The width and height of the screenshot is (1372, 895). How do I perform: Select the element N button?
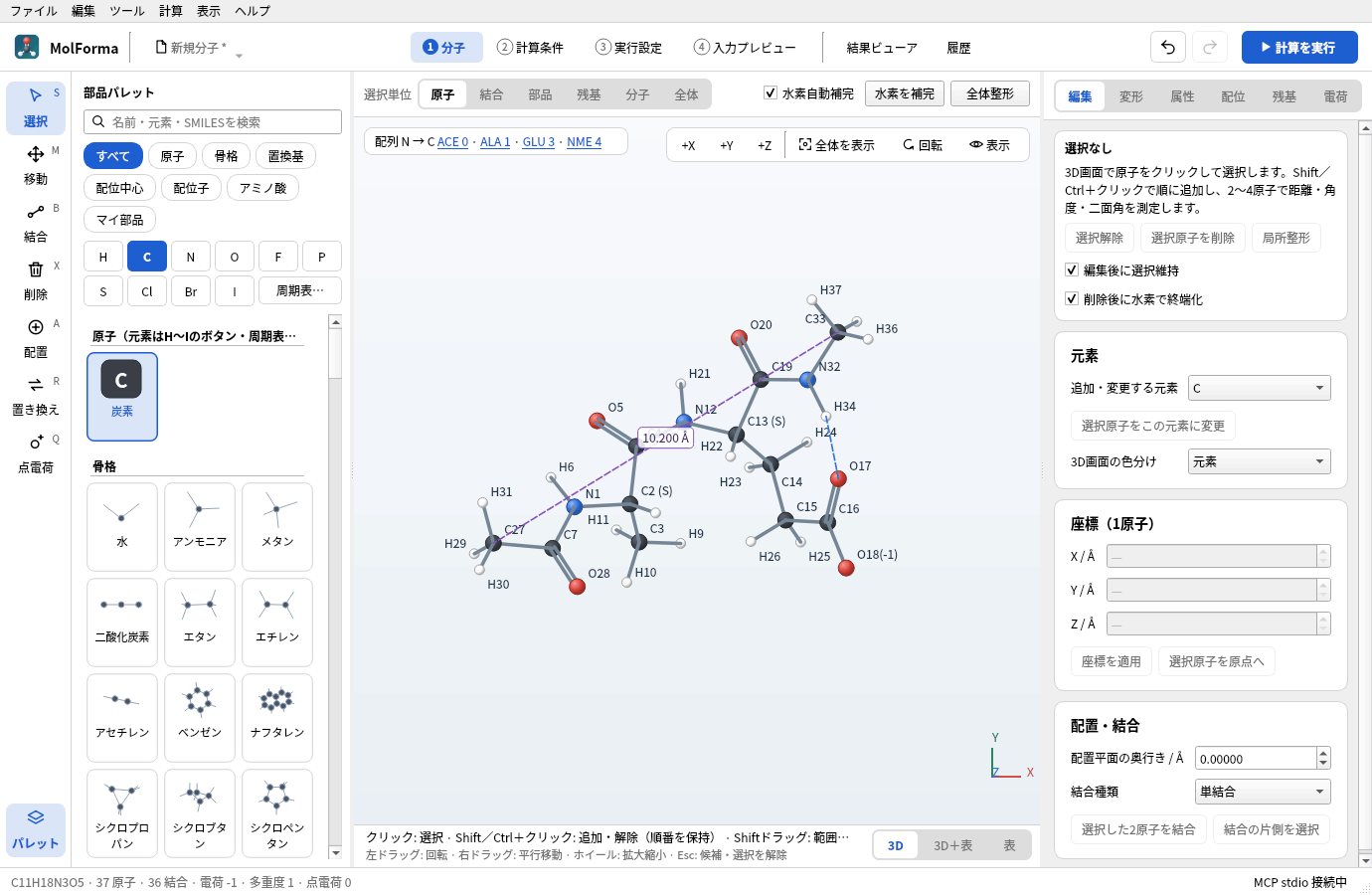click(191, 257)
